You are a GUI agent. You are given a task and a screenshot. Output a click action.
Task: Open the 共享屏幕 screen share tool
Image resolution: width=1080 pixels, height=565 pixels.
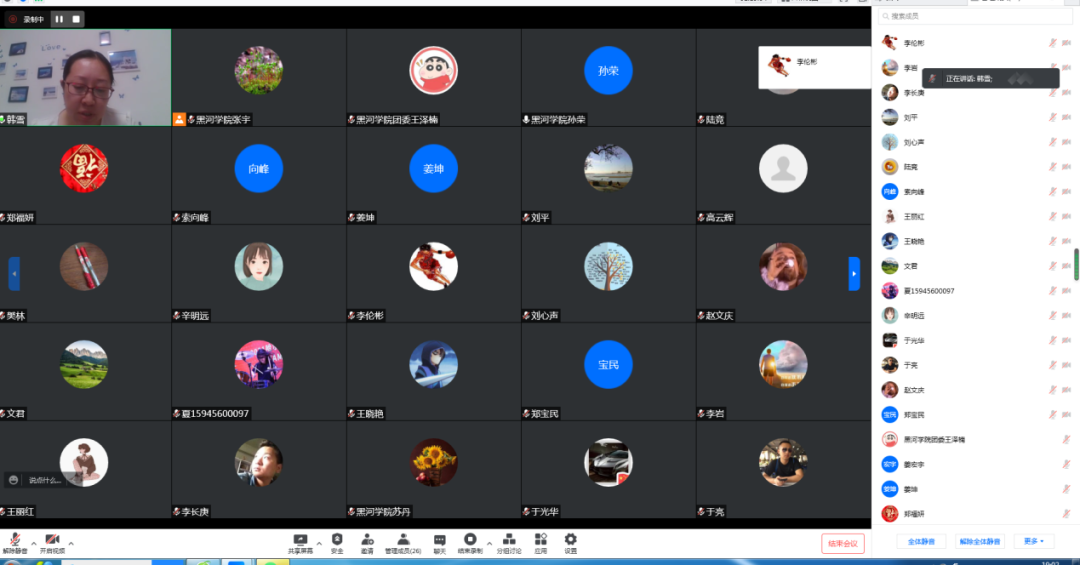coord(300,542)
